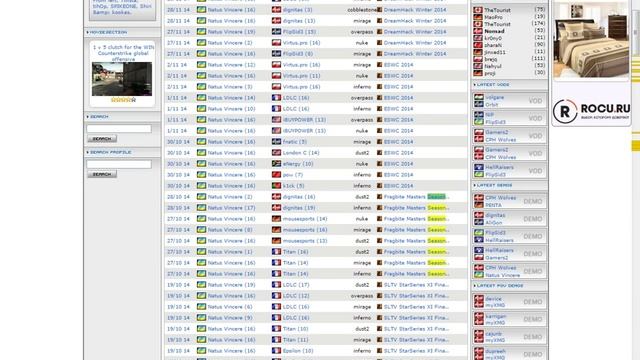640x360 pixels.
Task: Click the flag icon next to player jinxed11
Action: (x=478, y=52)
